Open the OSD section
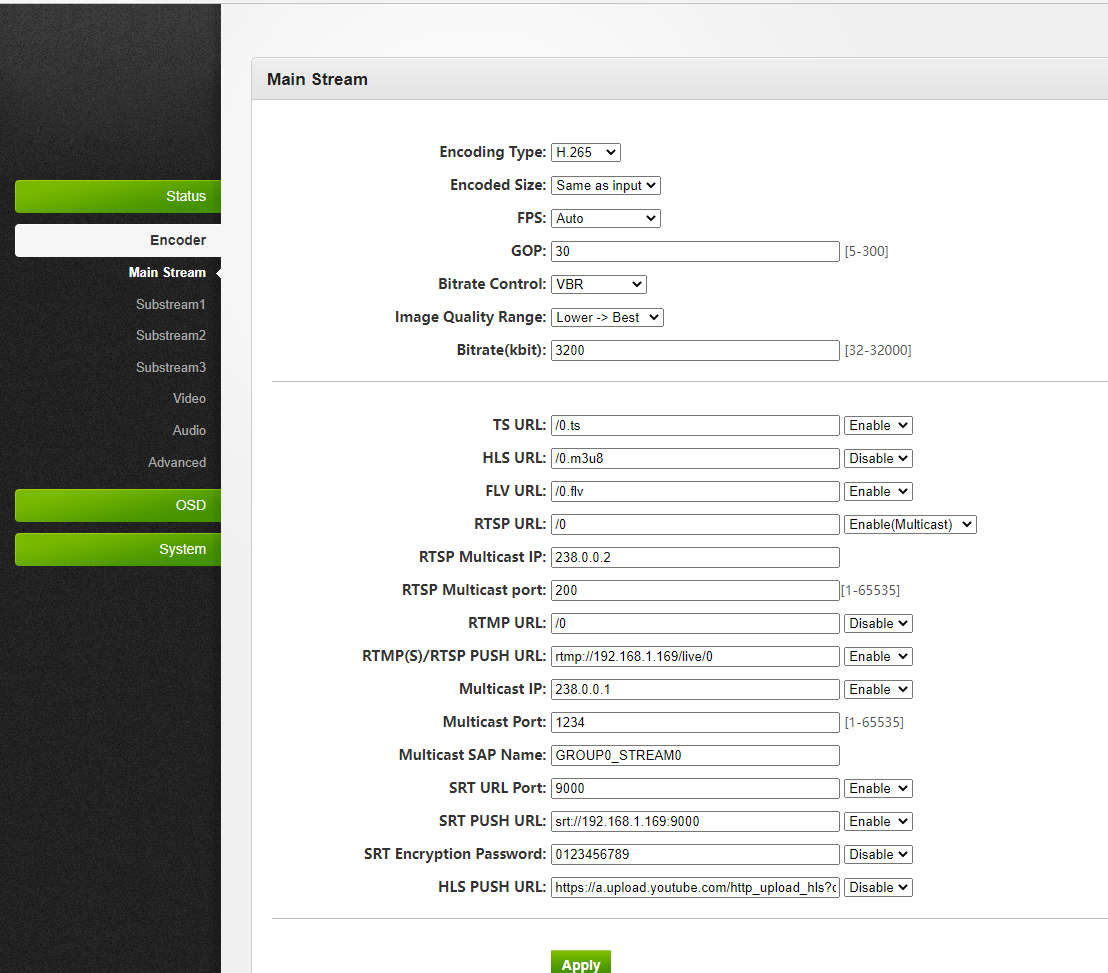The height and width of the screenshot is (973, 1108). coord(118,505)
